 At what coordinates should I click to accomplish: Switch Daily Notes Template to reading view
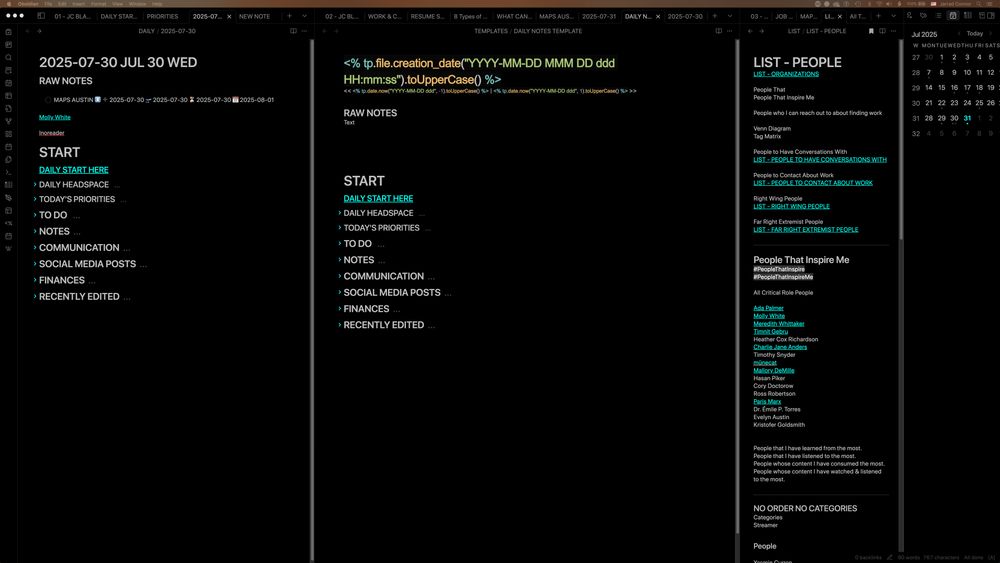coord(719,31)
